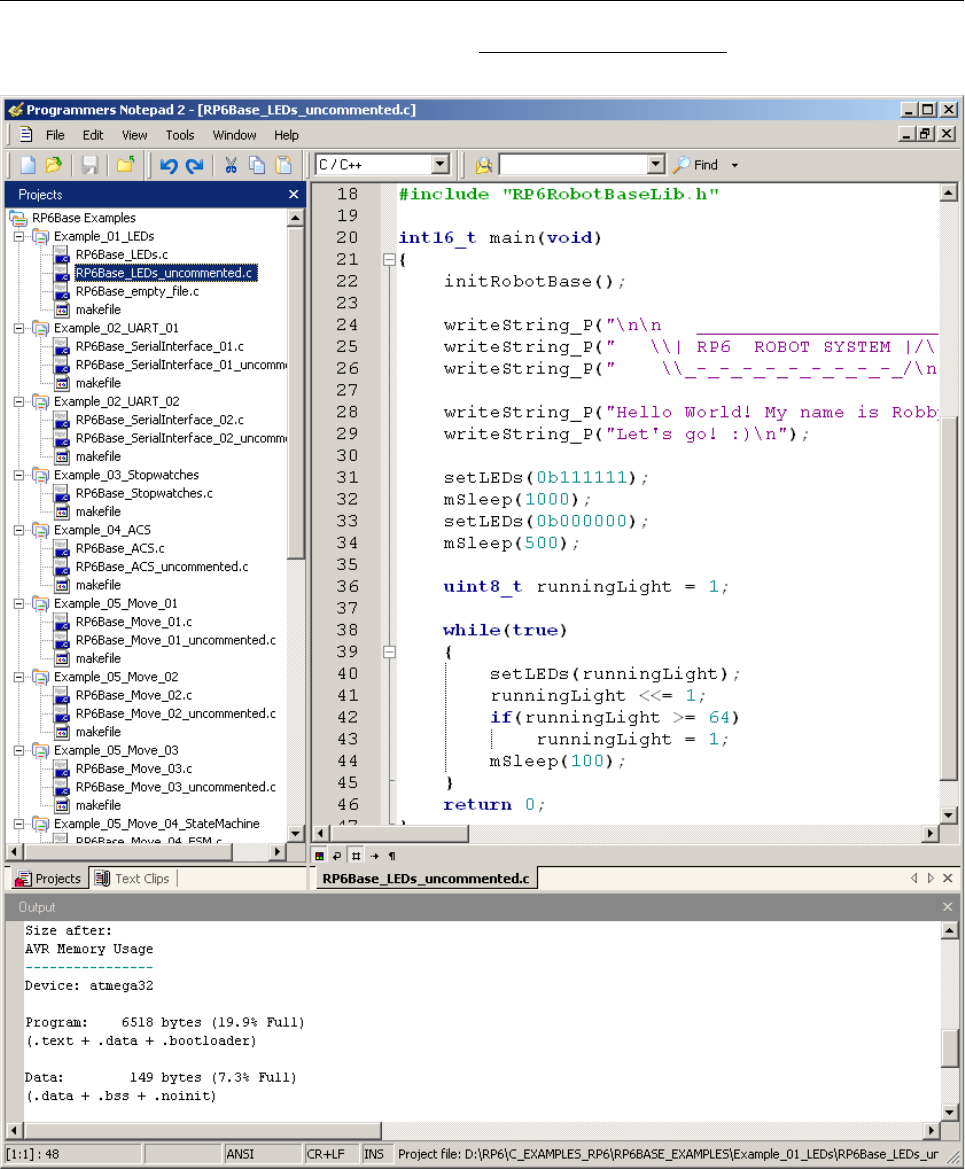Show previous editor tab with left arrow
Viewport: 965px width, 1169px height.
click(x=914, y=878)
